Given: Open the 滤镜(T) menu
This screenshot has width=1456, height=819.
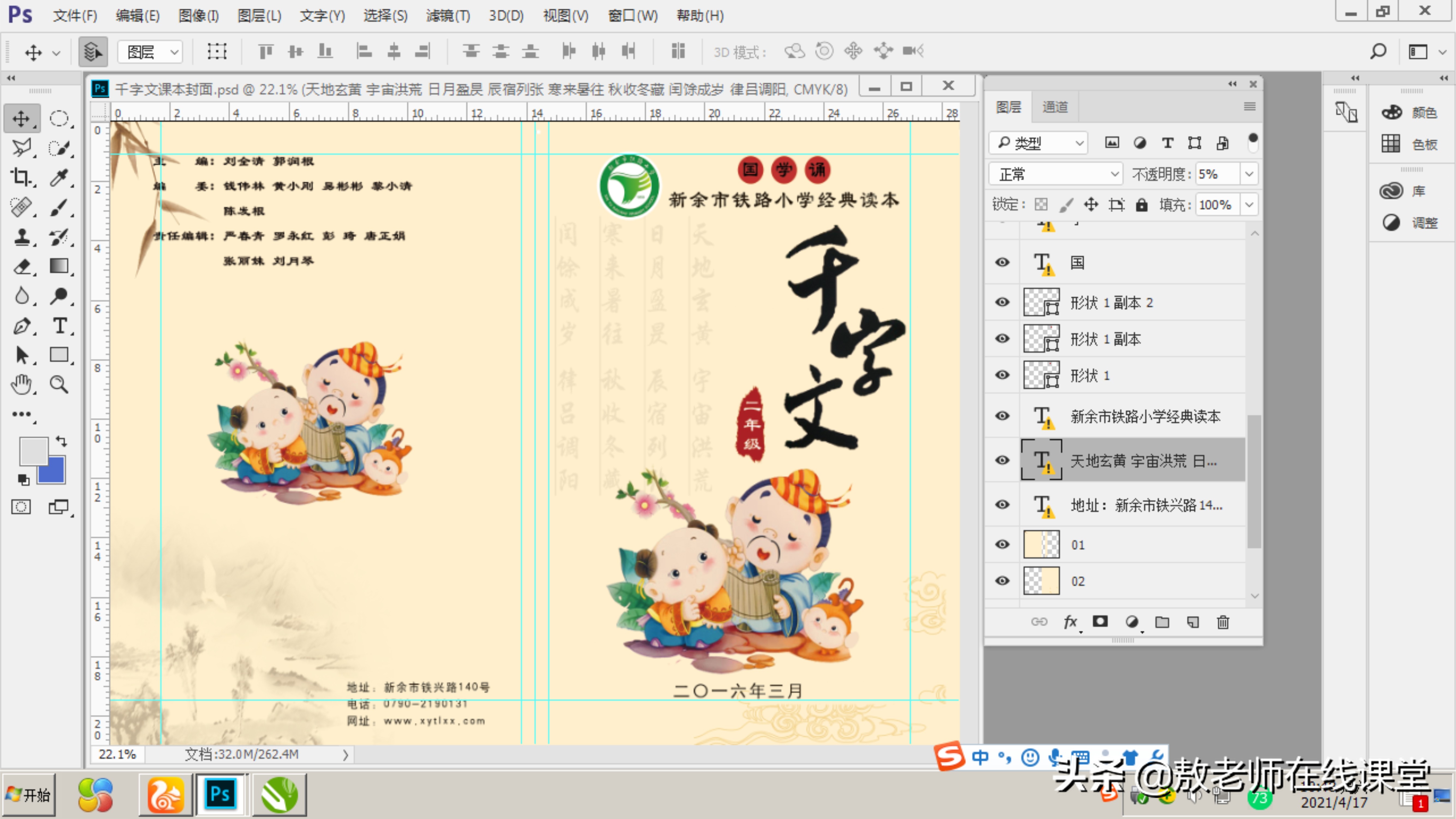Looking at the screenshot, I should tap(448, 16).
